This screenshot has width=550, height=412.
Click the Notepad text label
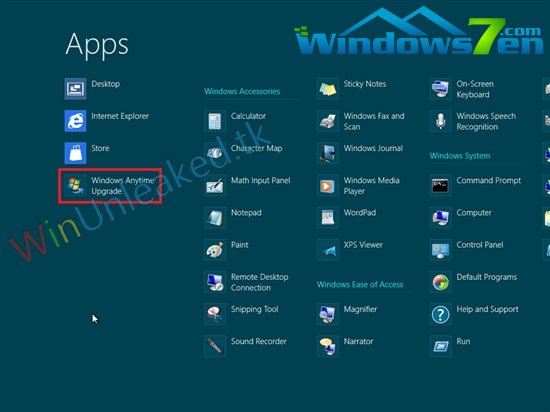(246, 213)
